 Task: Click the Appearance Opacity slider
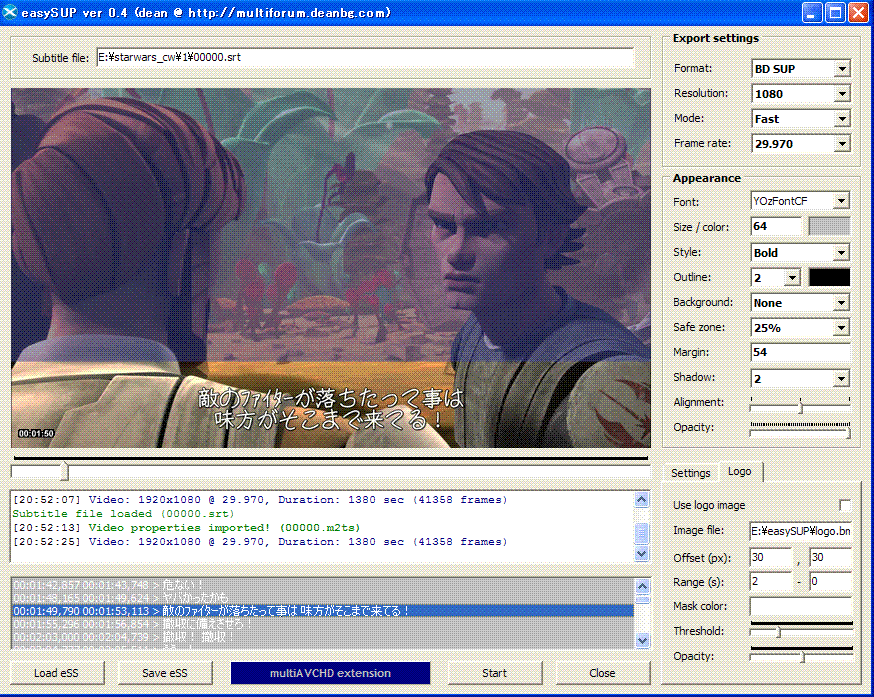click(800, 430)
